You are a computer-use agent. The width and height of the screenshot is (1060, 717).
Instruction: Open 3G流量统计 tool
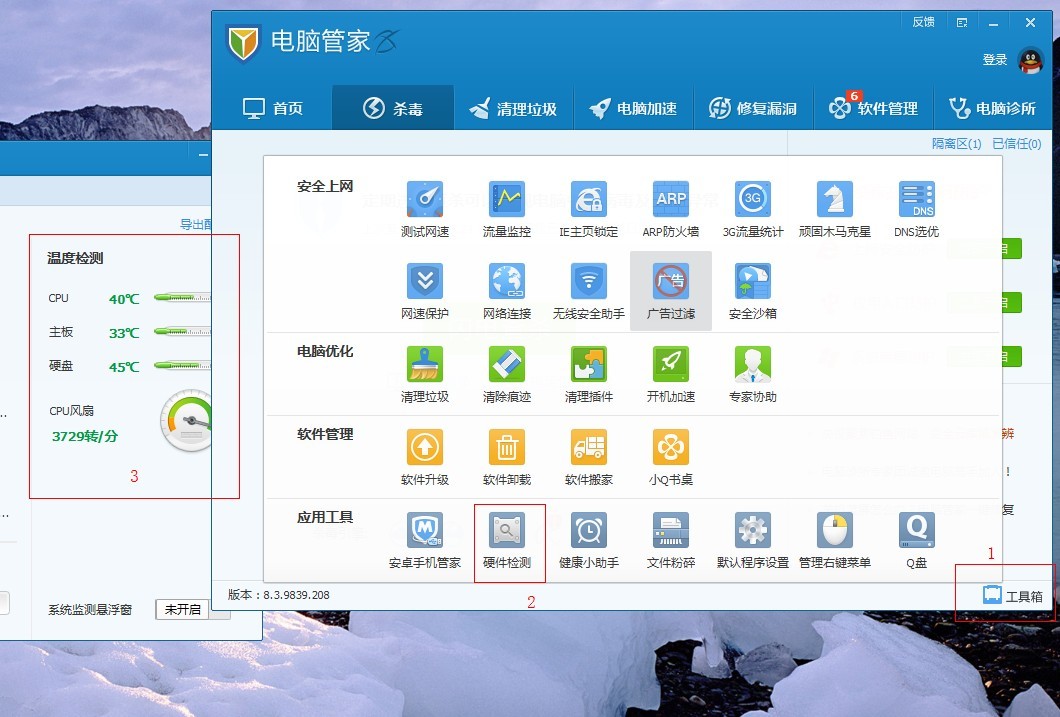tap(752, 209)
